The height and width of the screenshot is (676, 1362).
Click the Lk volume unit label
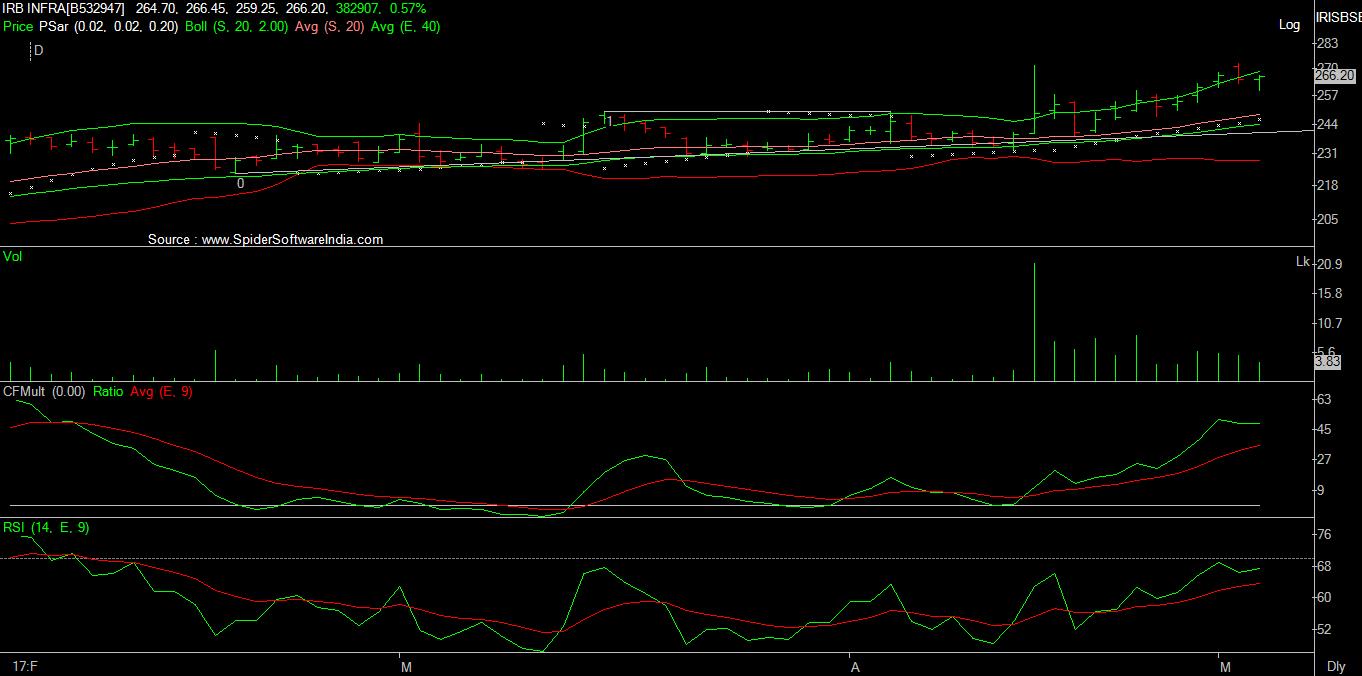click(1302, 262)
